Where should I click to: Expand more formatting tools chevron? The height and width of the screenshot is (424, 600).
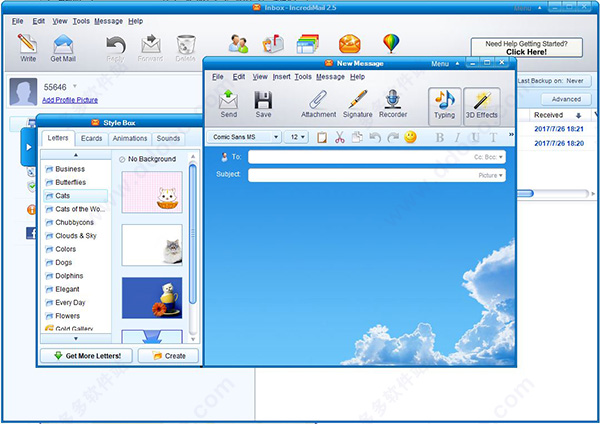pos(511,134)
